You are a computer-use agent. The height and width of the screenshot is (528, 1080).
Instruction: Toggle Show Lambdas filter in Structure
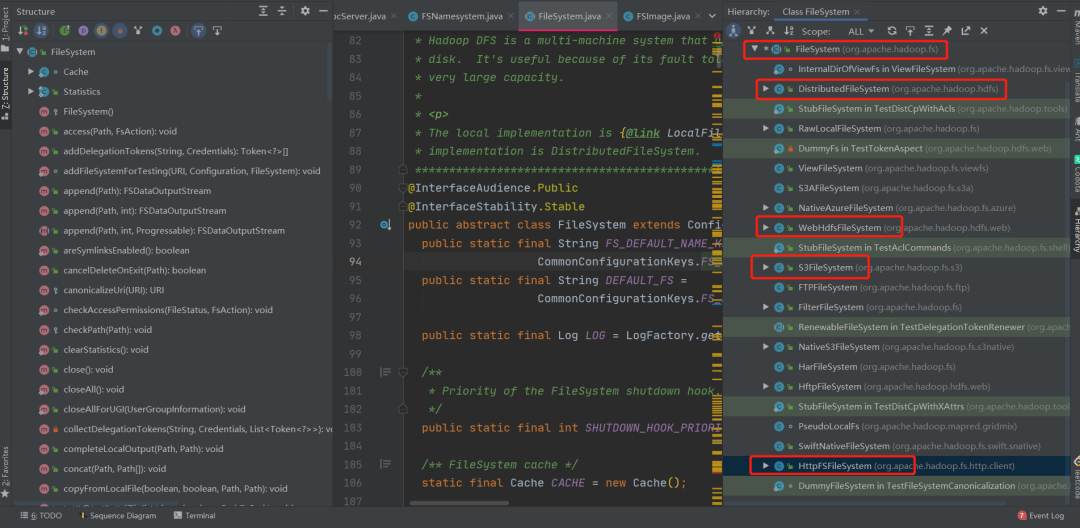[176, 31]
